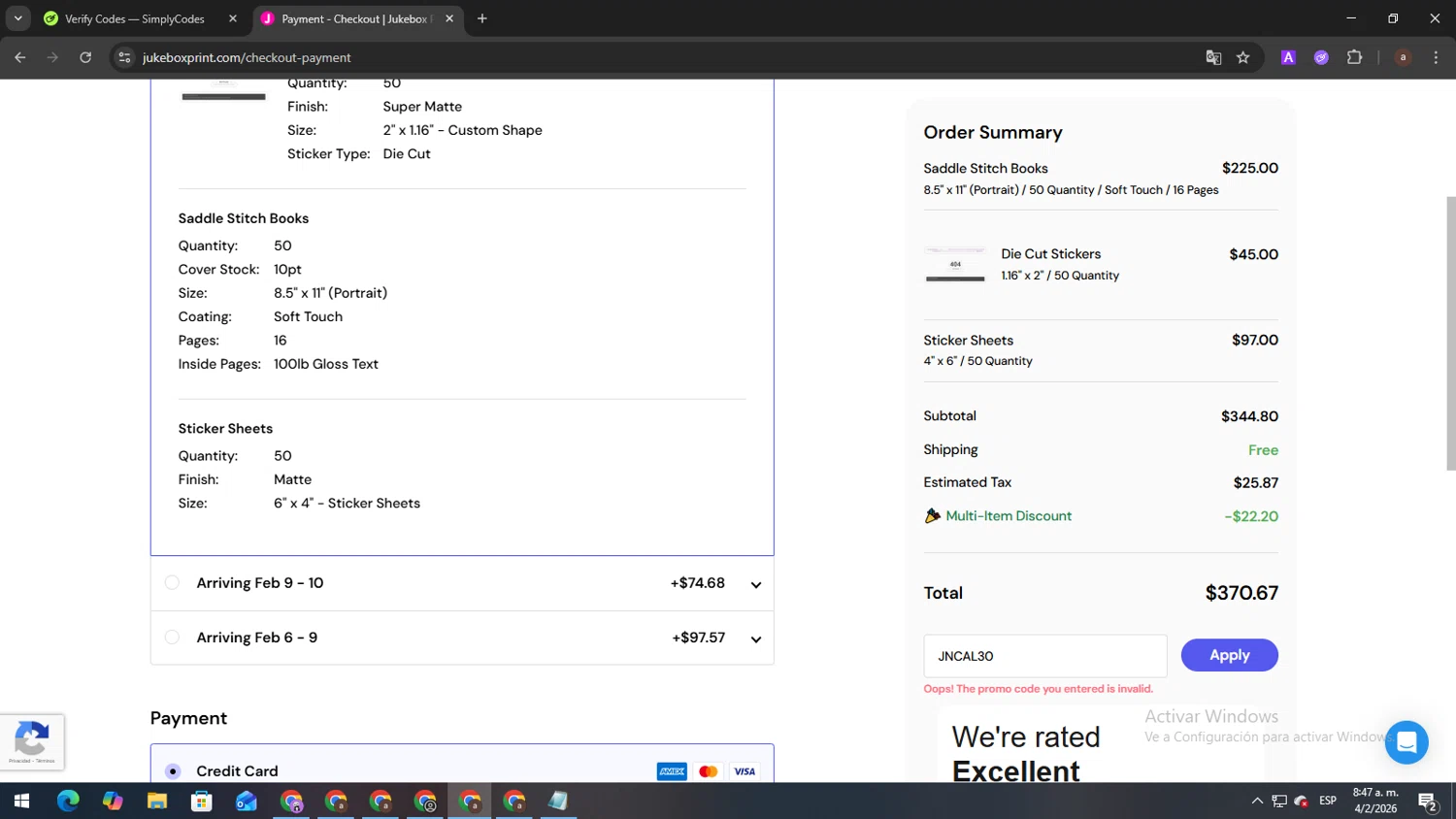The image size is (1456, 819).
Task: Close the Verify Codes — SimplyCodes tab
Action: (233, 18)
